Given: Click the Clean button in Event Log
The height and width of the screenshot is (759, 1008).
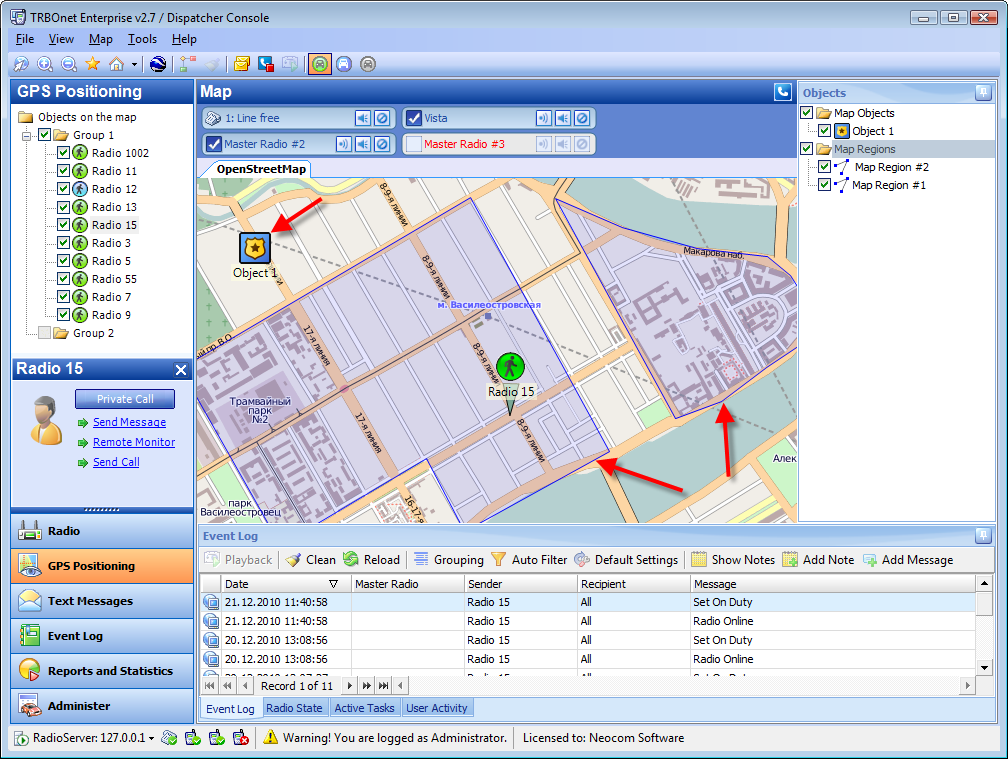Looking at the screenshot, I should click(x=311, y=560).
